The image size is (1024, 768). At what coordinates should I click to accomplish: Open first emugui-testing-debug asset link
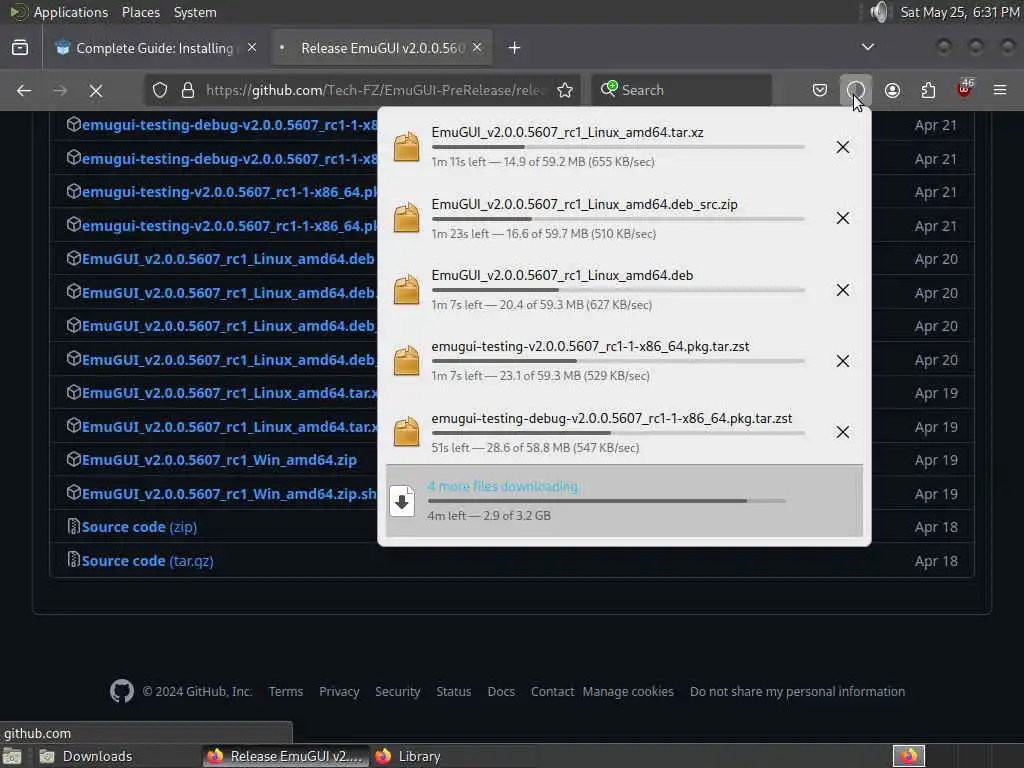229,125
